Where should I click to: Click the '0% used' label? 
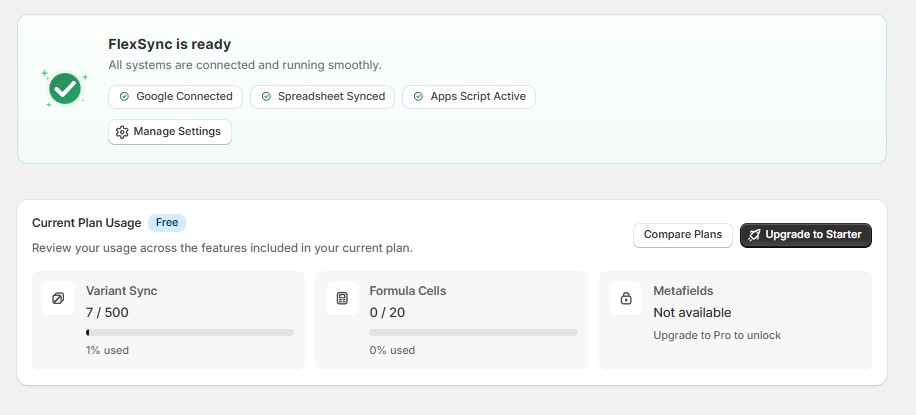pos(392,350)
